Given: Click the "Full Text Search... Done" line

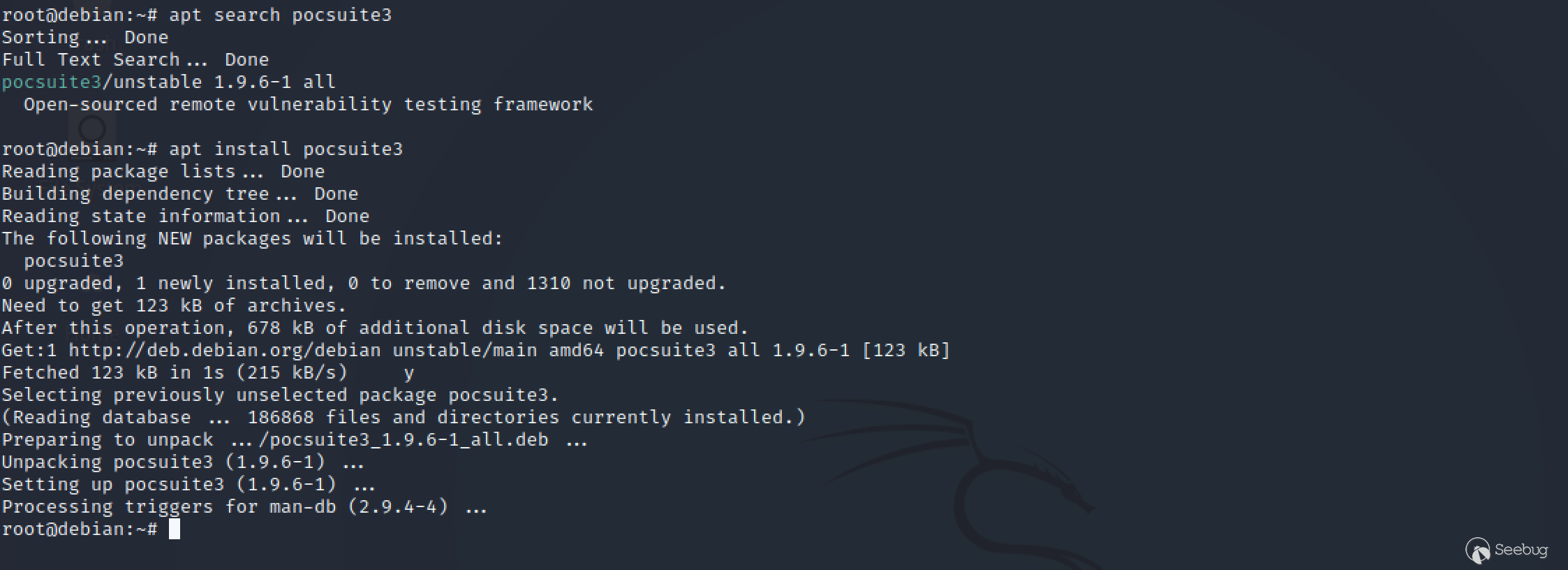Looking at the screenshot, I should click(x=135, y=60).
